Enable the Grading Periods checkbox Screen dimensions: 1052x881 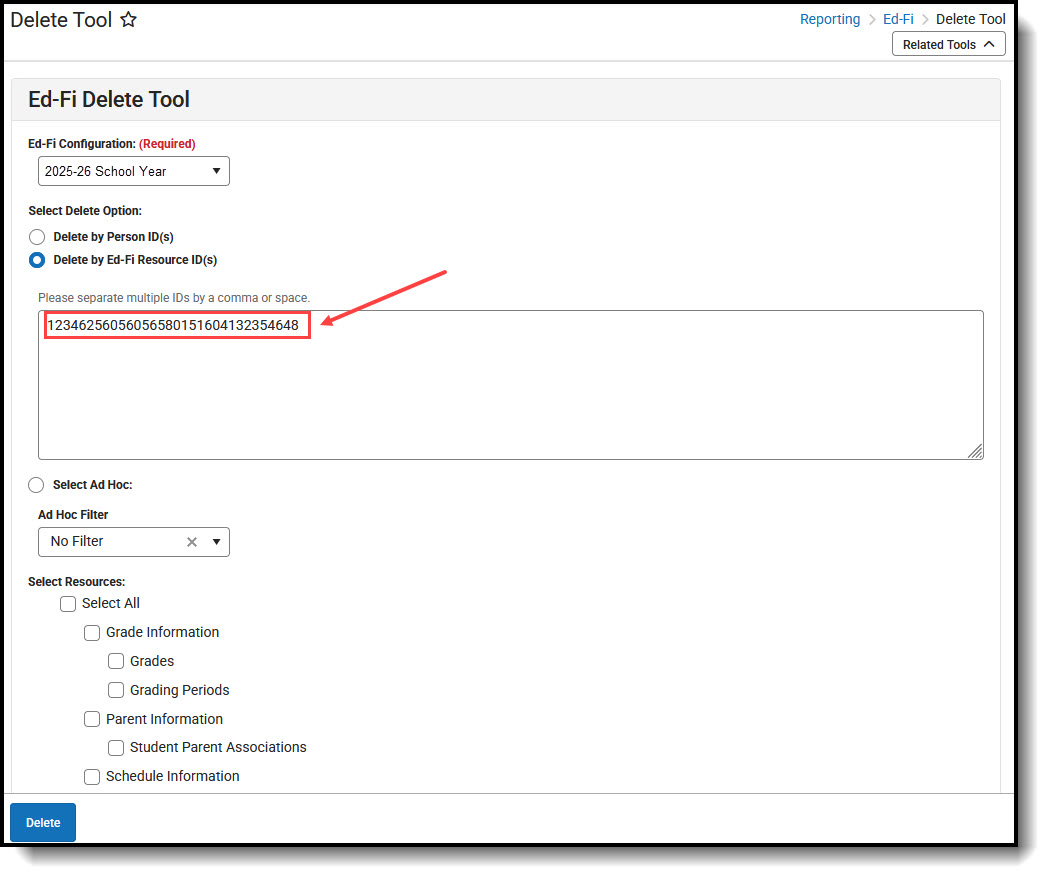pos(115,690)
